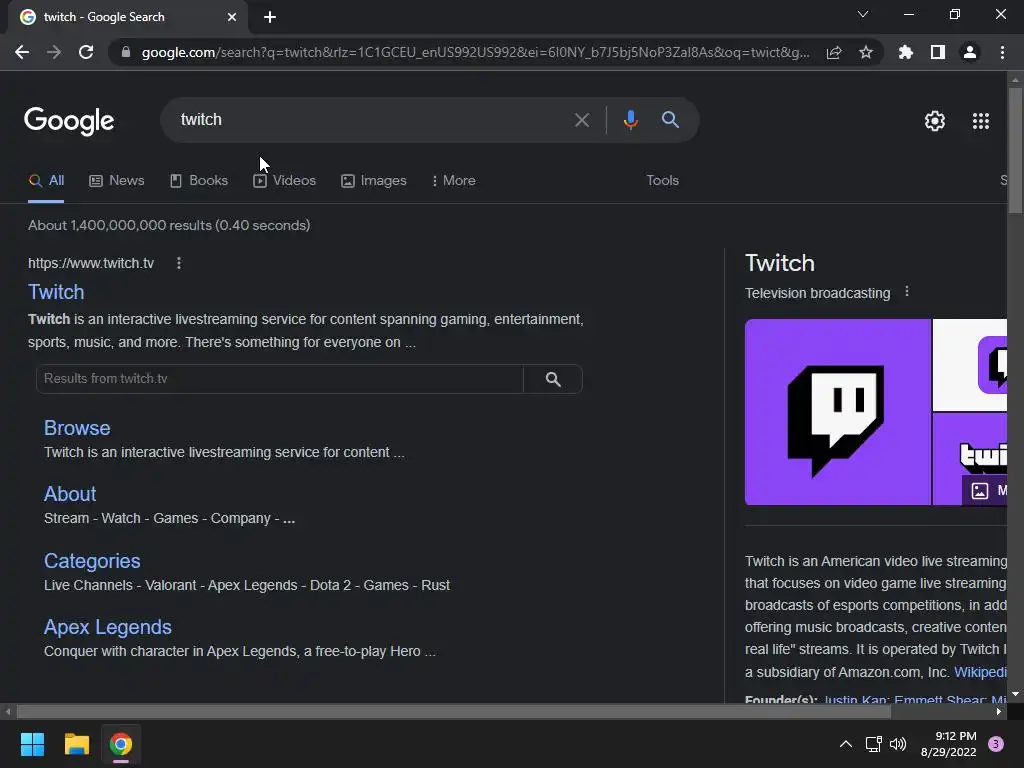This screenshot has height=768, width=1024.
Task: Click the magnifier search button in Google search bar
Action: coord(670,120)
